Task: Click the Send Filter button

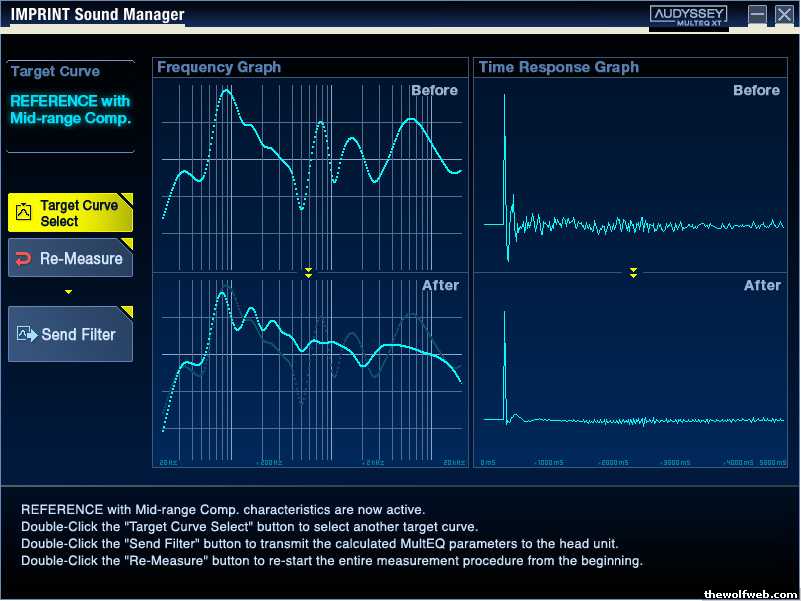Action: [x=70, y=334]
